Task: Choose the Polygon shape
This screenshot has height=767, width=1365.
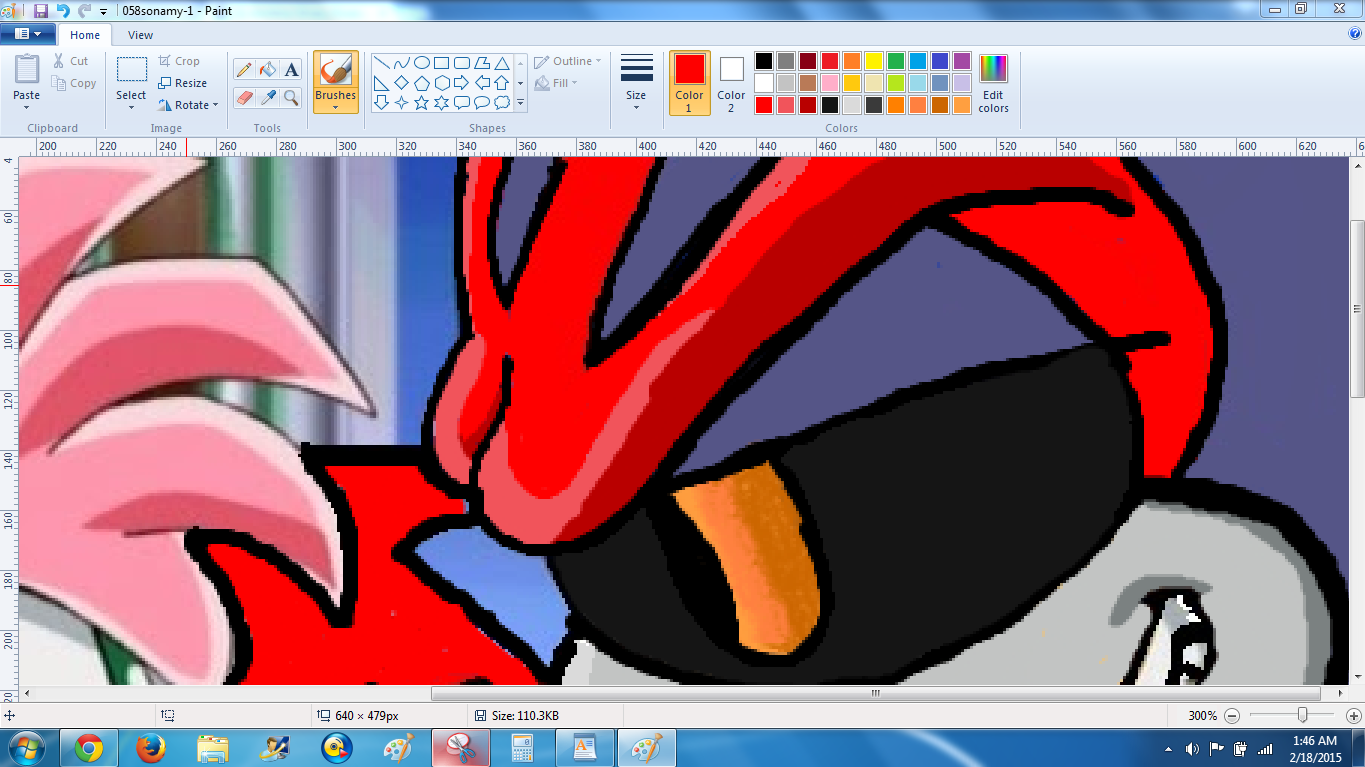Action: pyautogui.click(x=481, y=62)
